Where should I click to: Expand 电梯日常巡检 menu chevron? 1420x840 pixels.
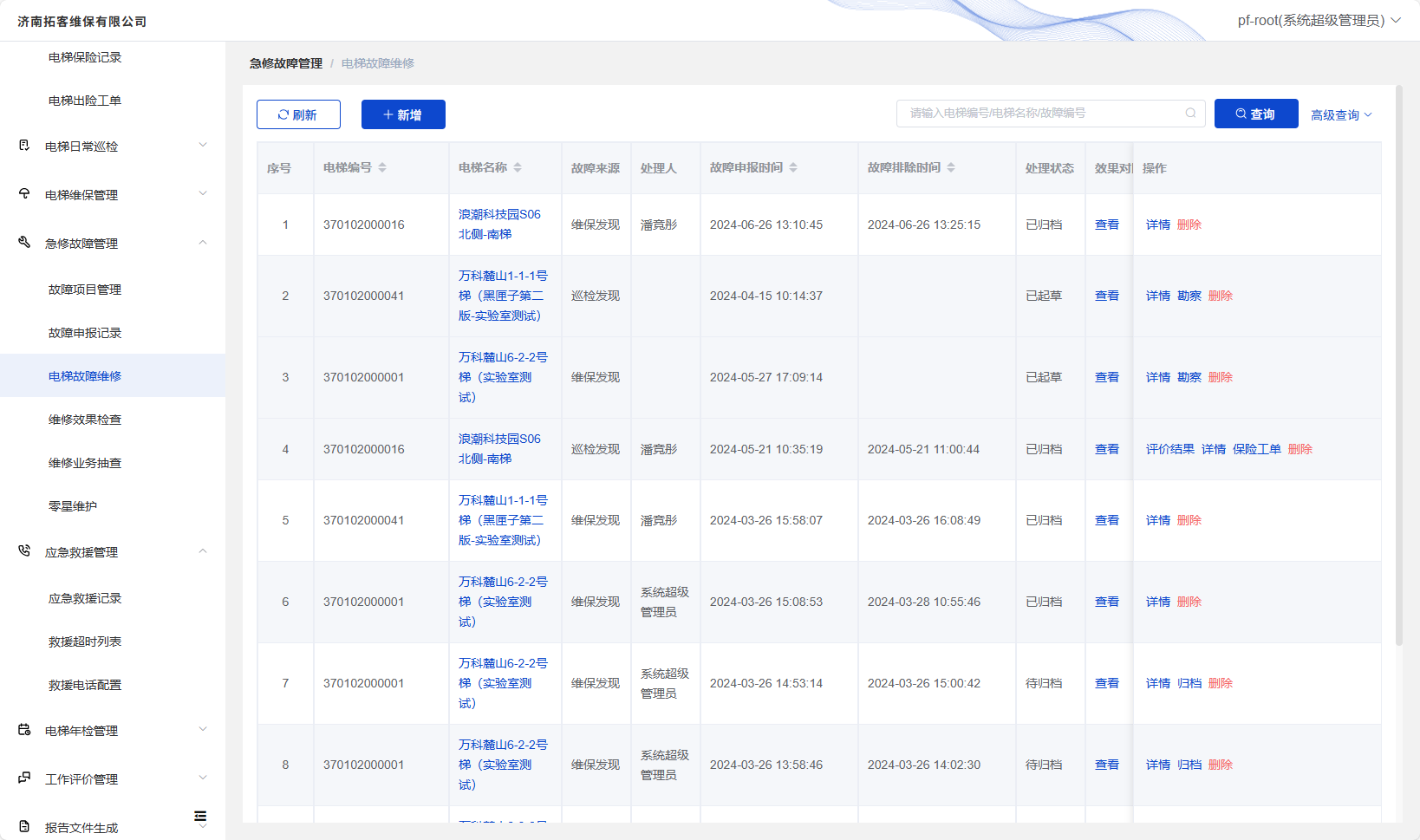click(x=203, y=145)
